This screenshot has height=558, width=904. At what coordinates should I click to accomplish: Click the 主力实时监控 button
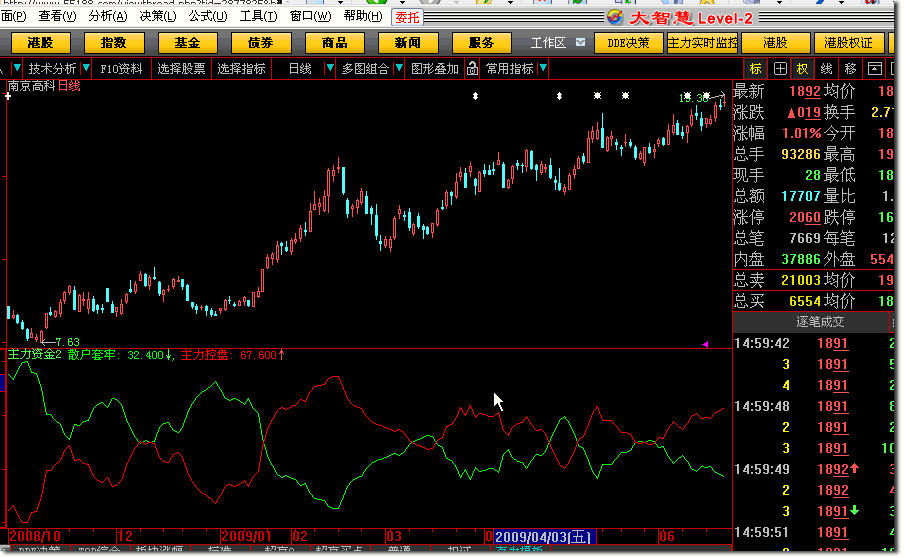702,43
